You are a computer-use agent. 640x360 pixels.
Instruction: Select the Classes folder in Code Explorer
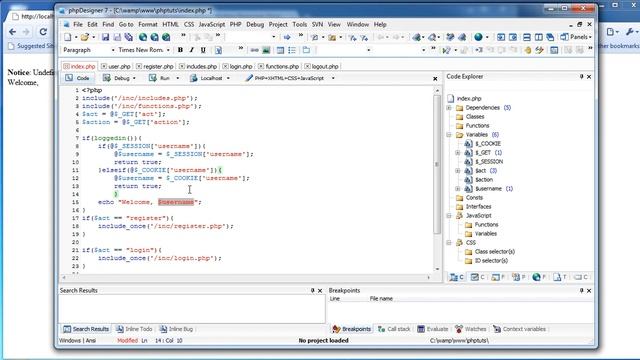pyautogui.click(x=475, y=117)
